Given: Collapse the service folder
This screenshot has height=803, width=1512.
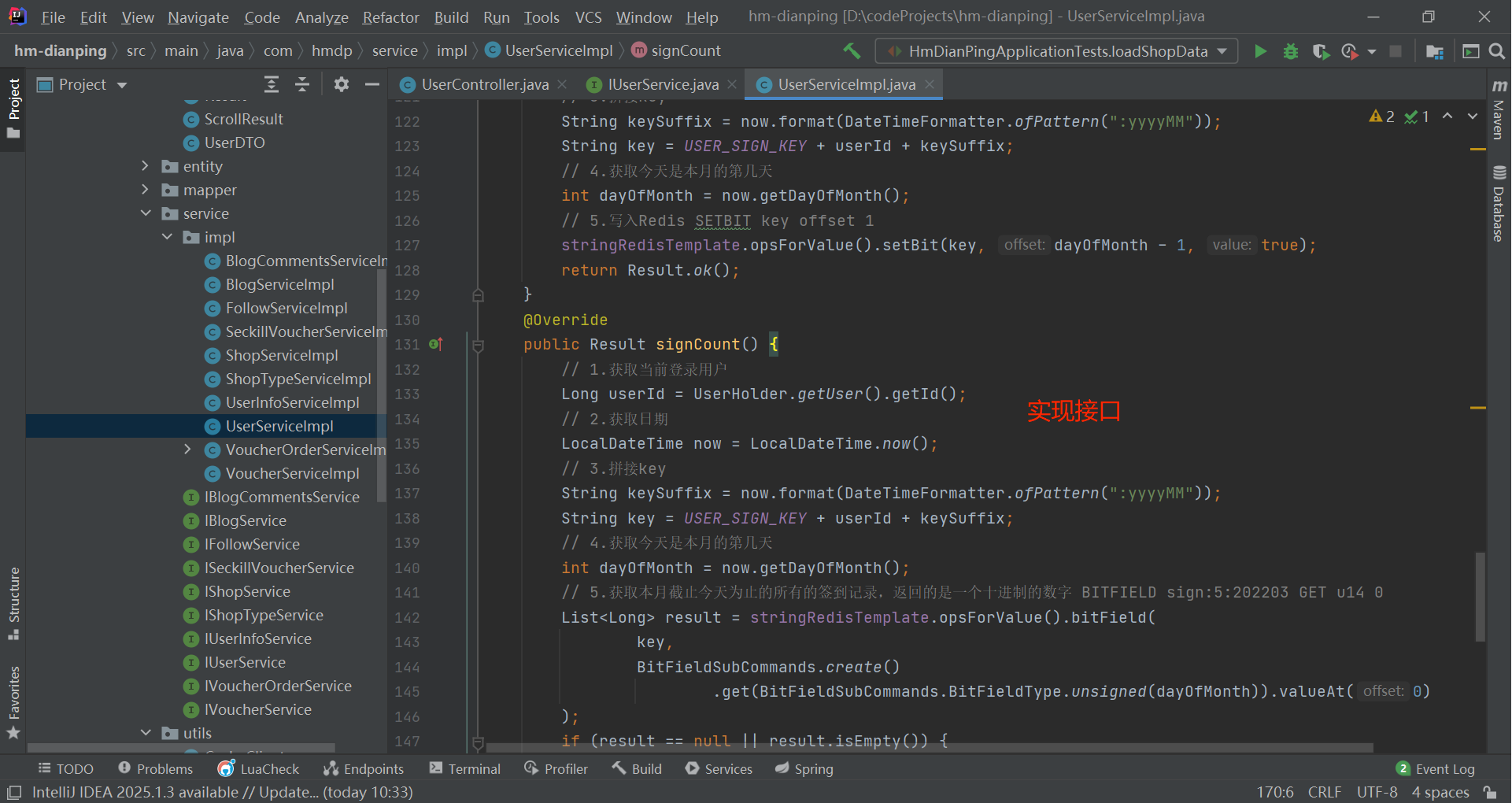Looking at the screenshot, I should [x=146, y=213].
